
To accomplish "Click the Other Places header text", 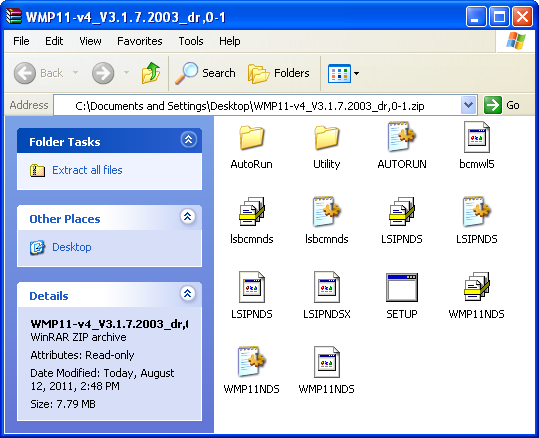I will (65, 219).
